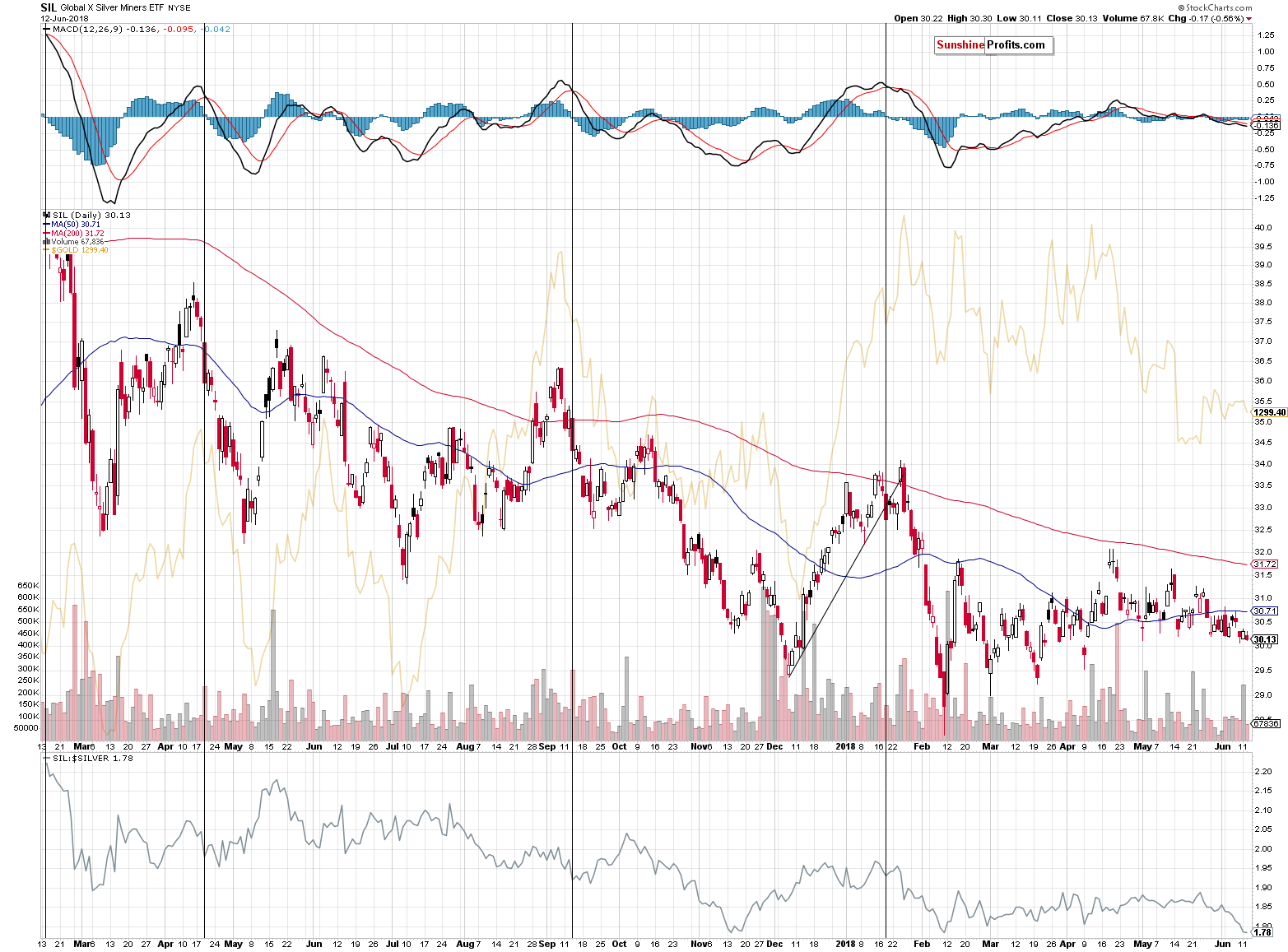Viewport: 1288px width, 952px height.
Task: Click the 1.78 ratio tag at bottom right
Action: click(x=1263, y=932)
